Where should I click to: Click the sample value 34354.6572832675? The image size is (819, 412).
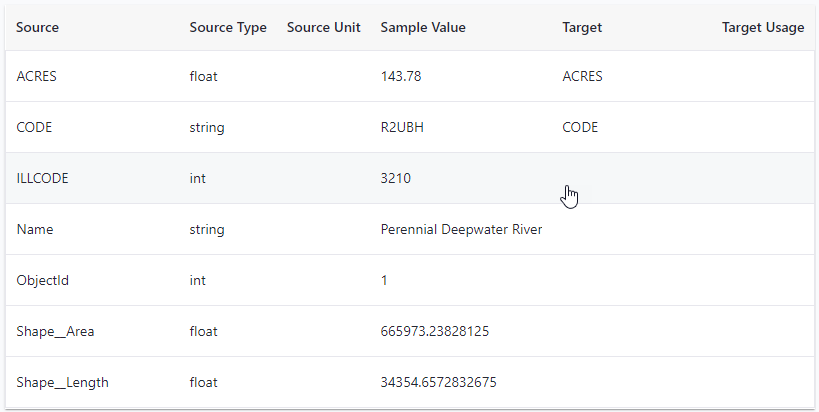pyautogui.click(x=439, y=383)
